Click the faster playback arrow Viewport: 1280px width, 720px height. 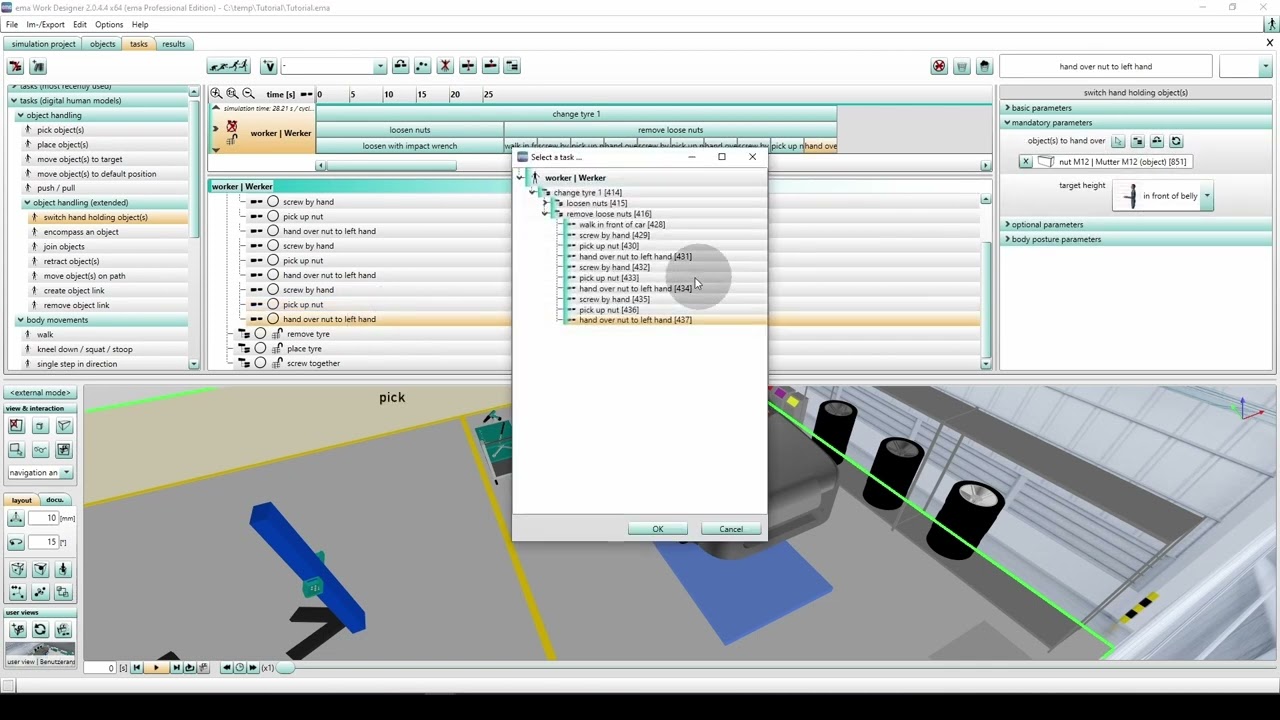pos(252,668)
